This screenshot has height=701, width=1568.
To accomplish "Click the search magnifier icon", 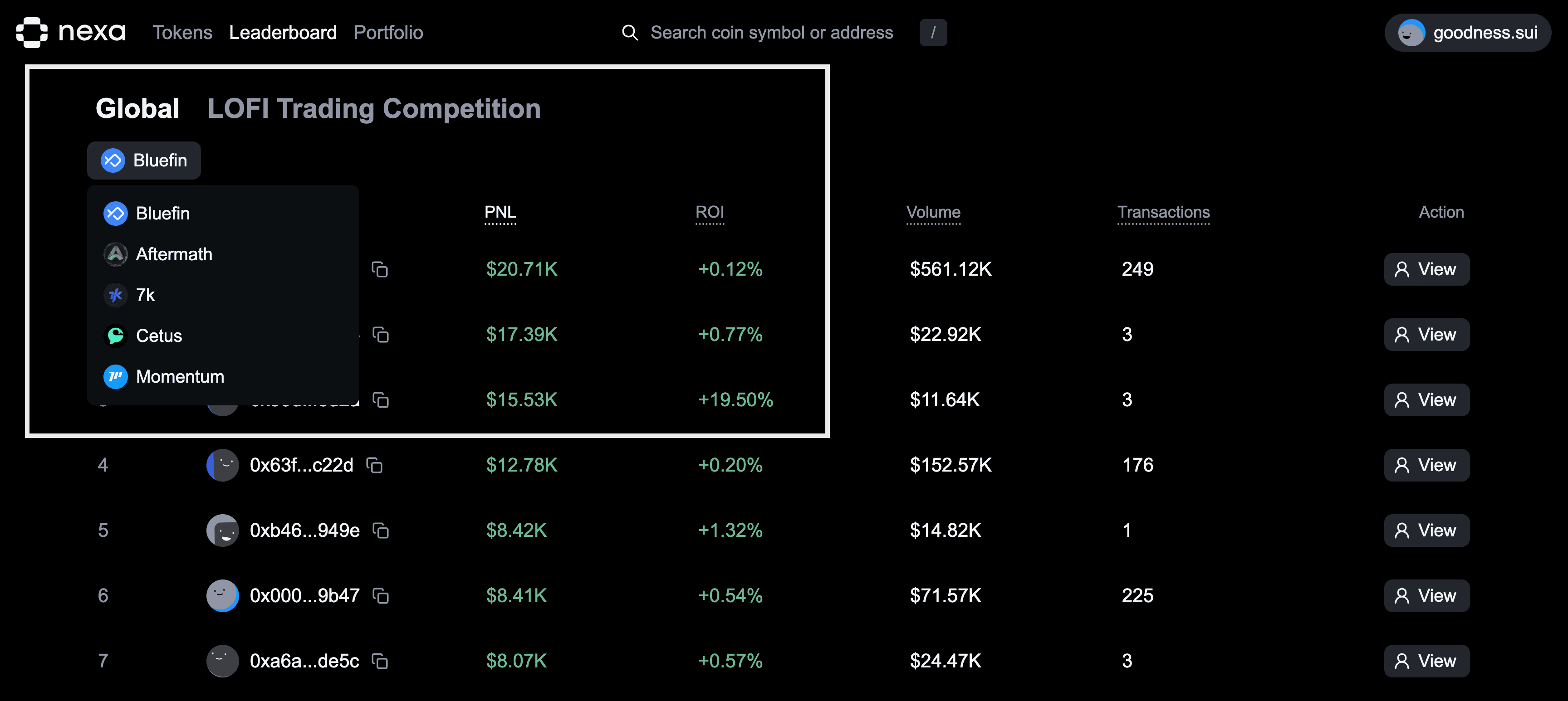I will tap(630, 33).
